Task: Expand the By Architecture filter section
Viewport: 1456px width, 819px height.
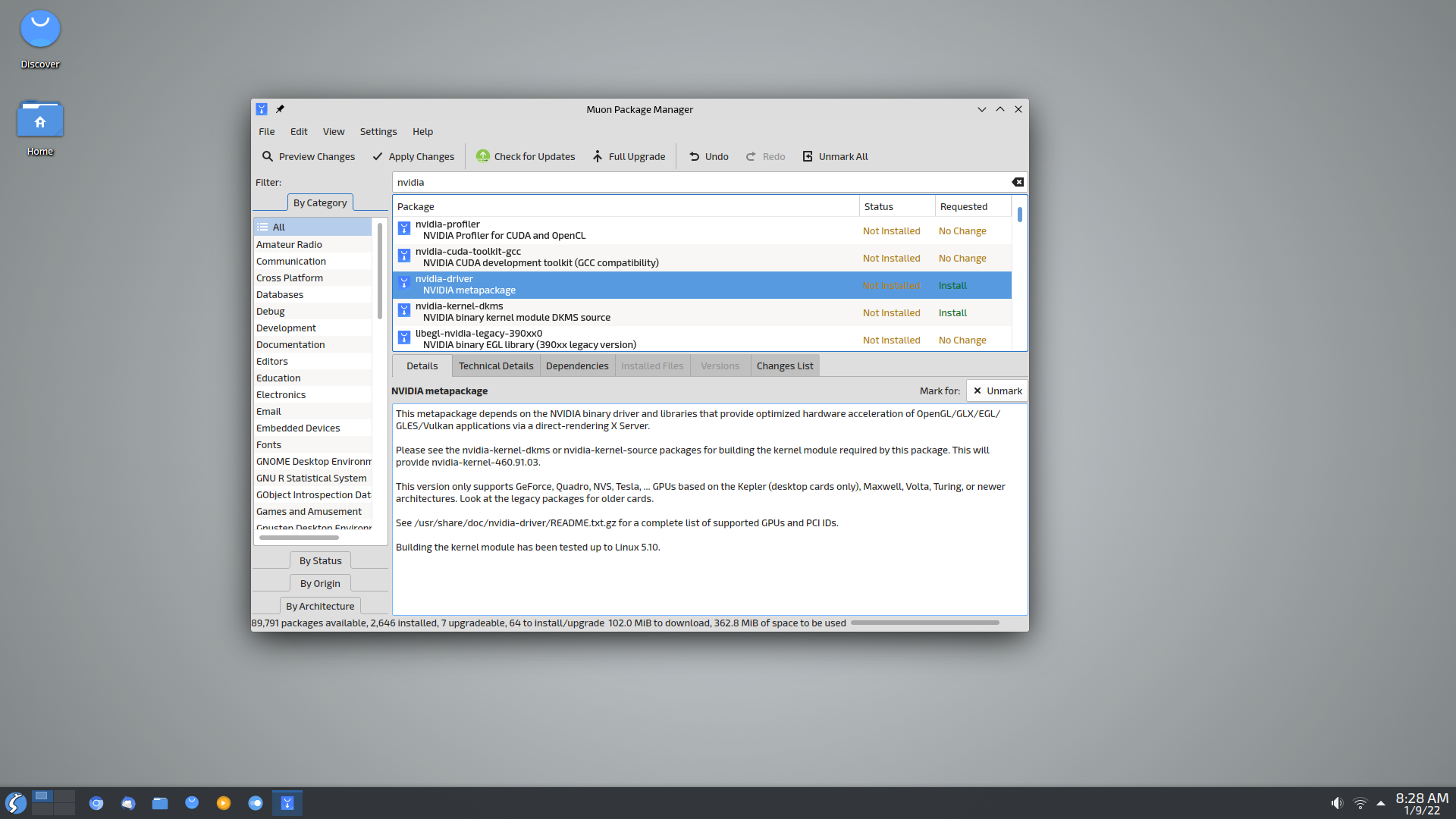Action: [320, 606]
